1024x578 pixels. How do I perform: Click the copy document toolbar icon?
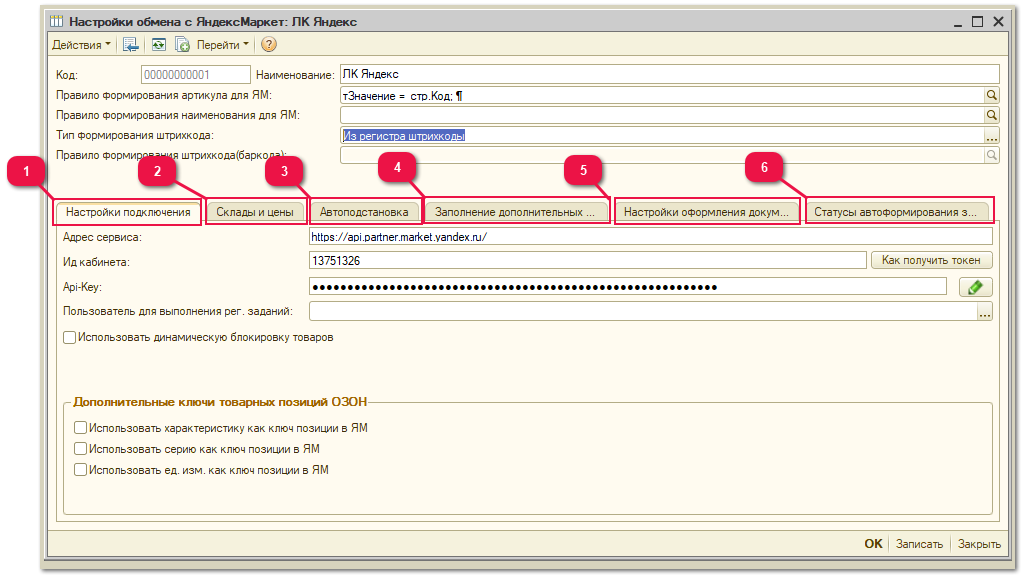point(182,44)
